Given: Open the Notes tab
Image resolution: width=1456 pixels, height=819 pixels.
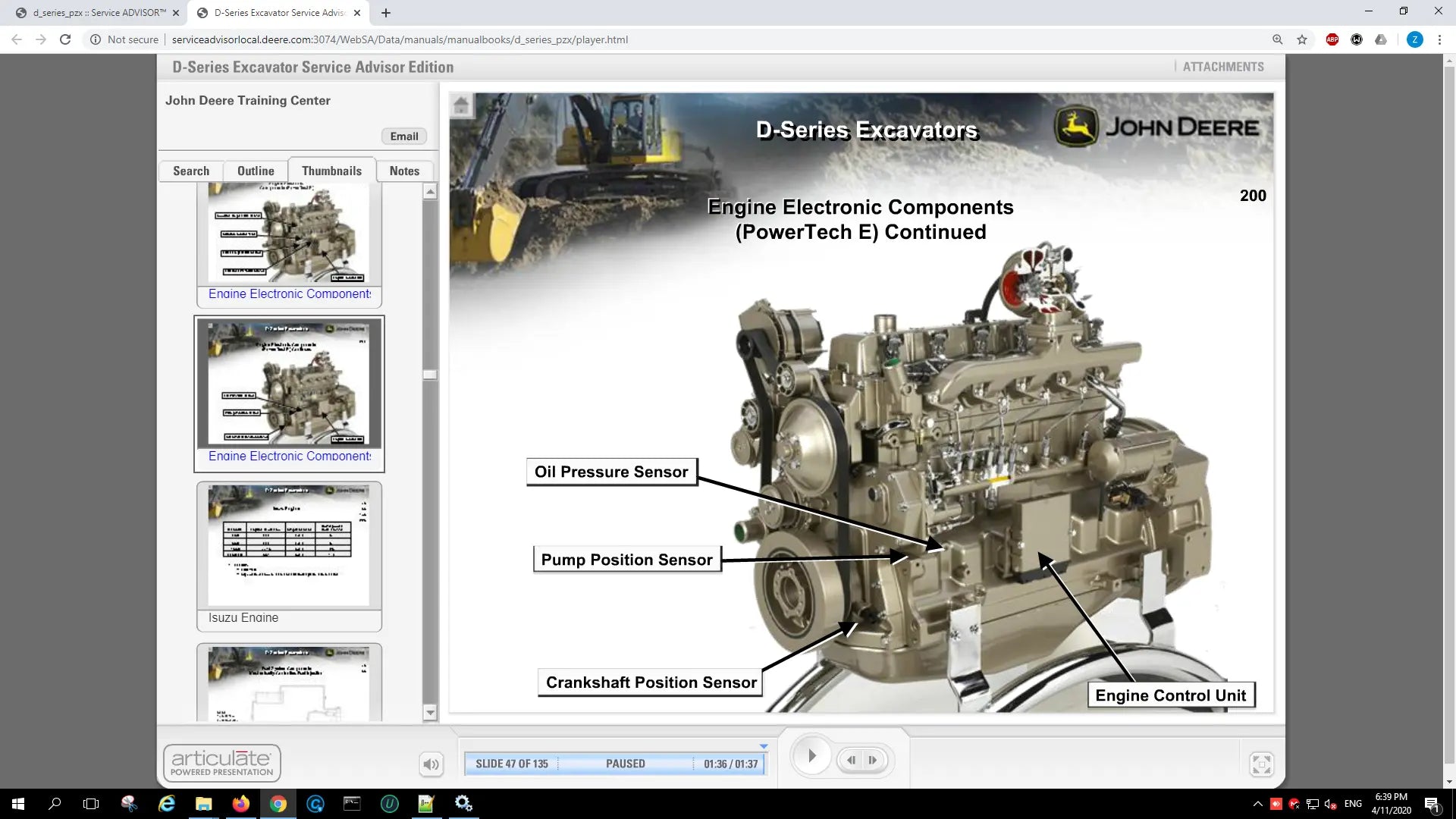Looking at the screenshot, I should coord(404,171).
